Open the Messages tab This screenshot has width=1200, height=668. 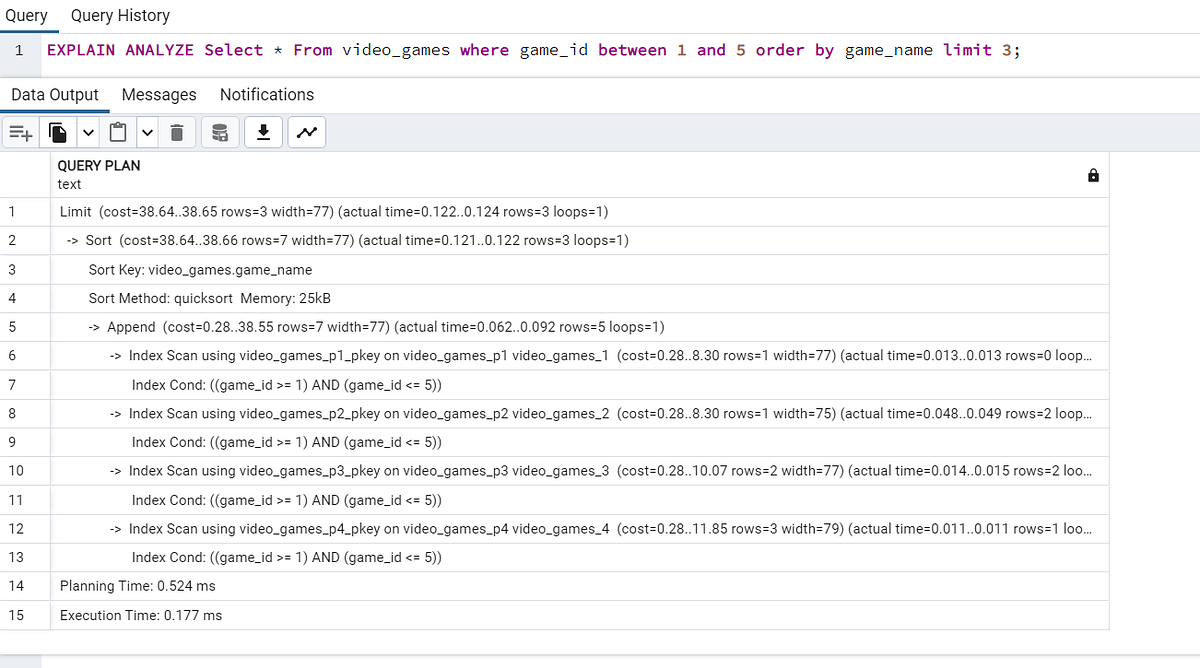[159, 95]
